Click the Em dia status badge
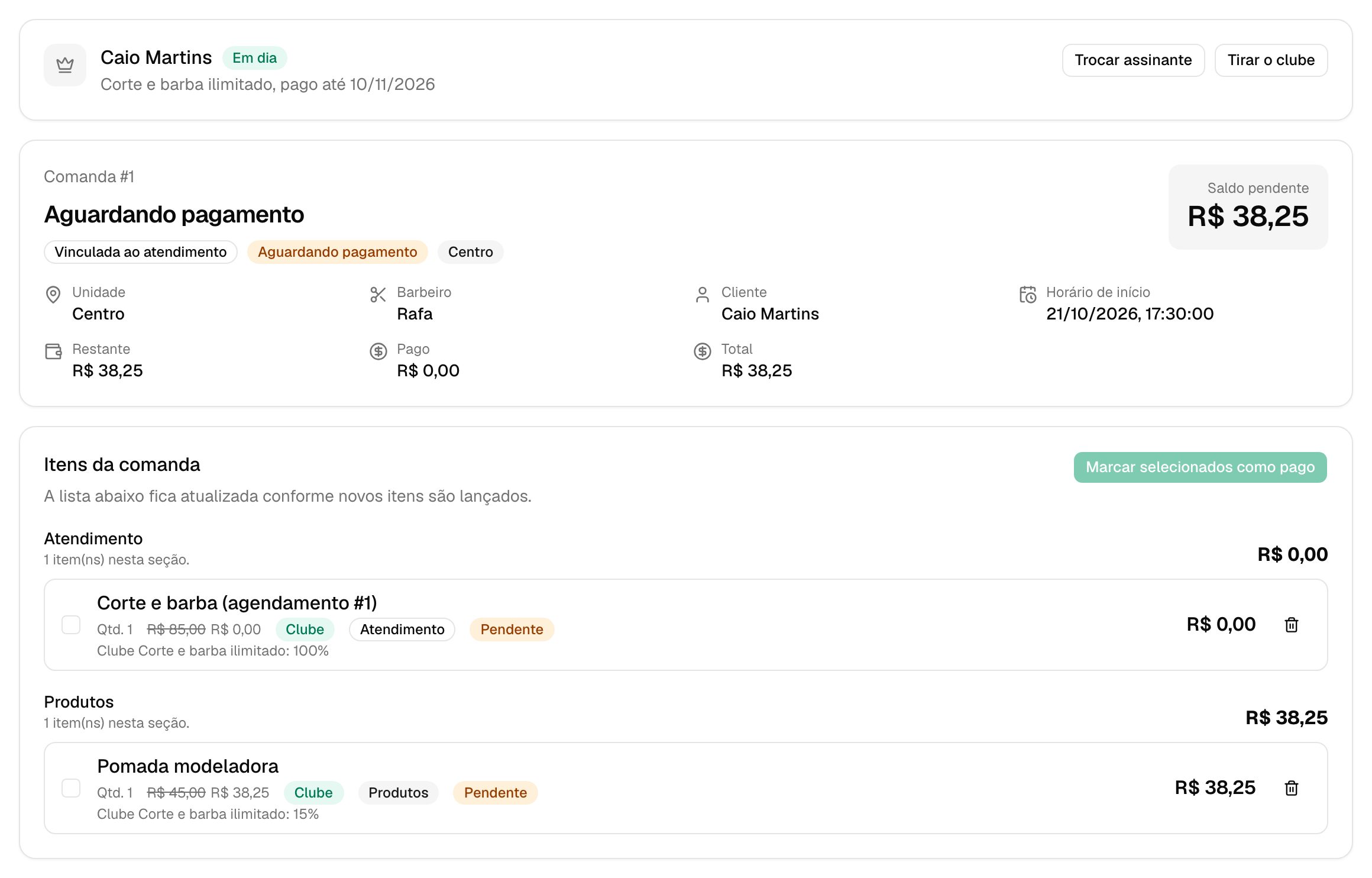The height and width of the screenshot is (878, 1372). [x=254, y=58]
